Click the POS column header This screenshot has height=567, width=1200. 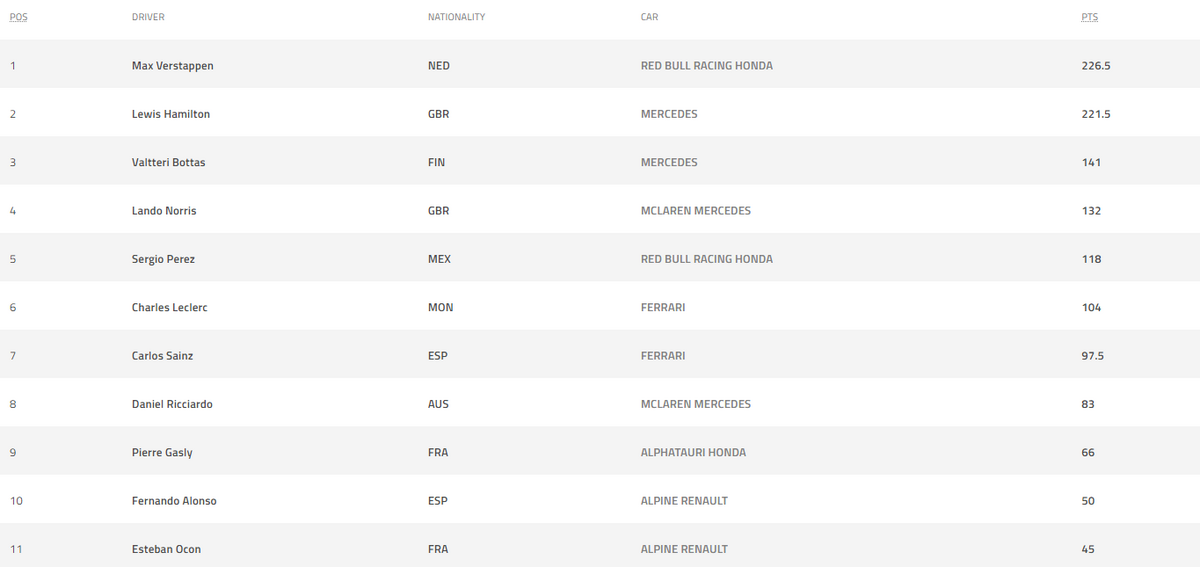[x=18, y=17]
